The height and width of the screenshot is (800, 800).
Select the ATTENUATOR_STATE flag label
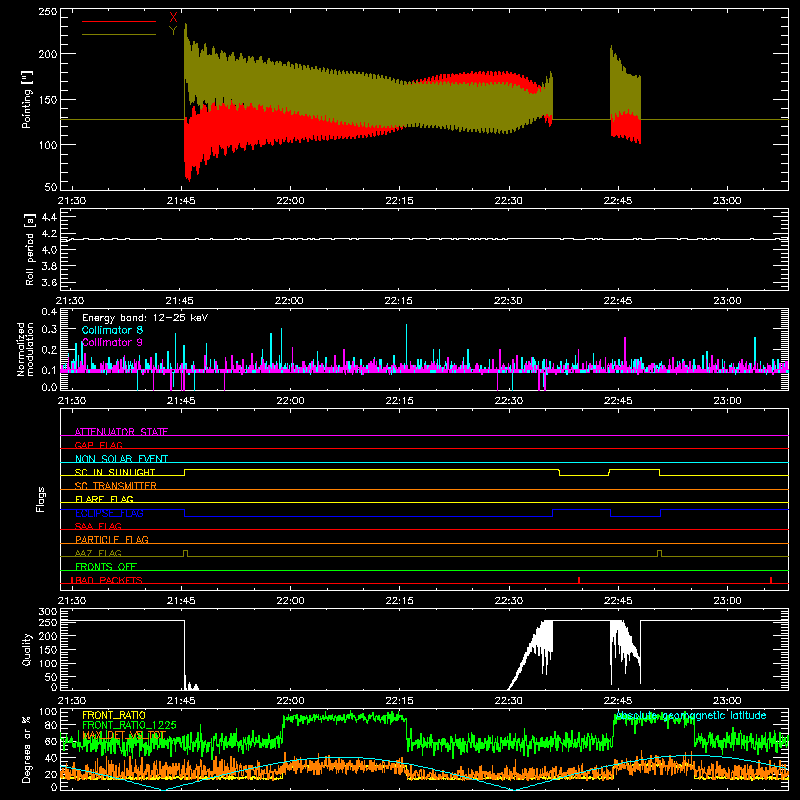tap(121, 432)
